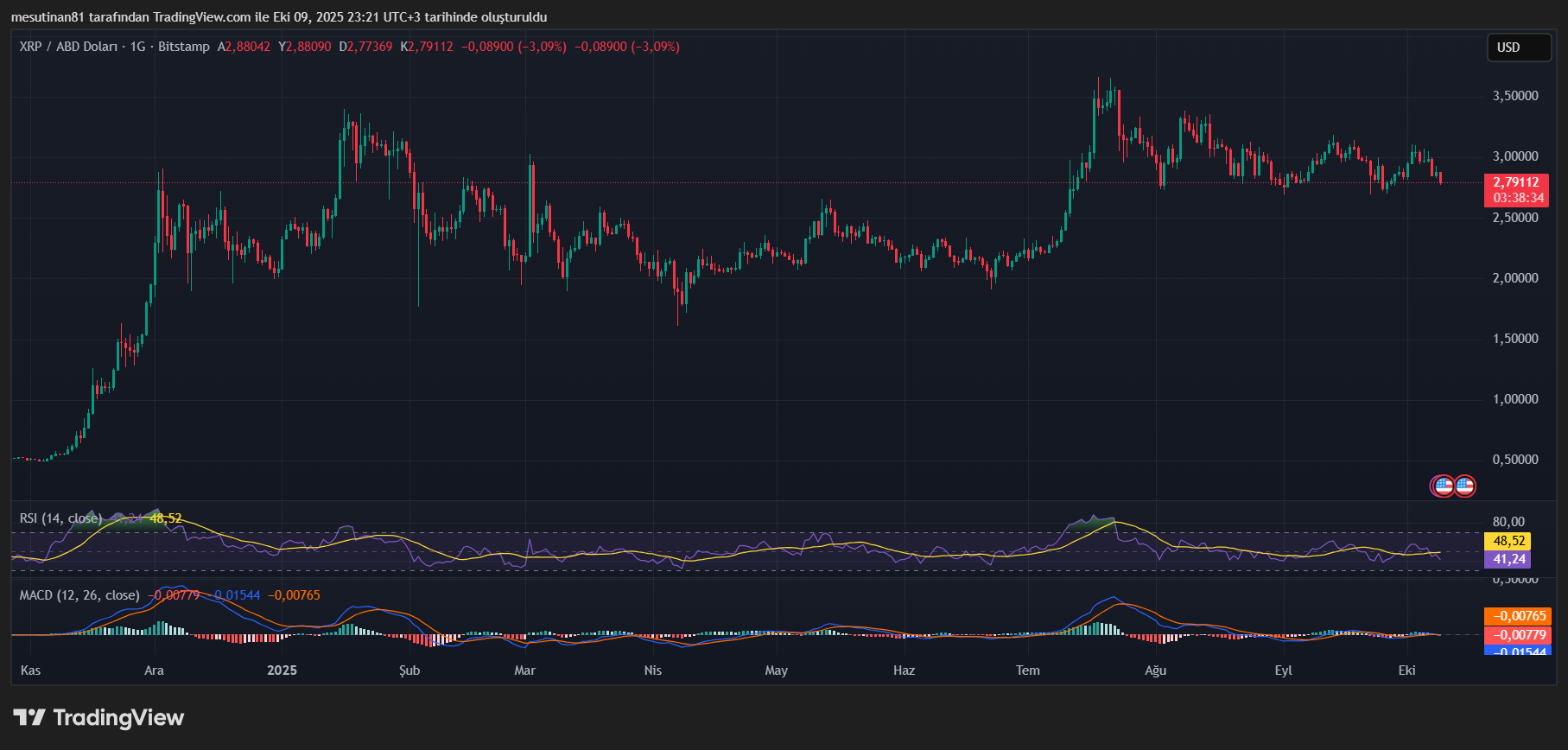The width and height of the screenshot is (1568, 750).
Task: Click the 2025 year marker on time axis
Action: pos(282,671)
